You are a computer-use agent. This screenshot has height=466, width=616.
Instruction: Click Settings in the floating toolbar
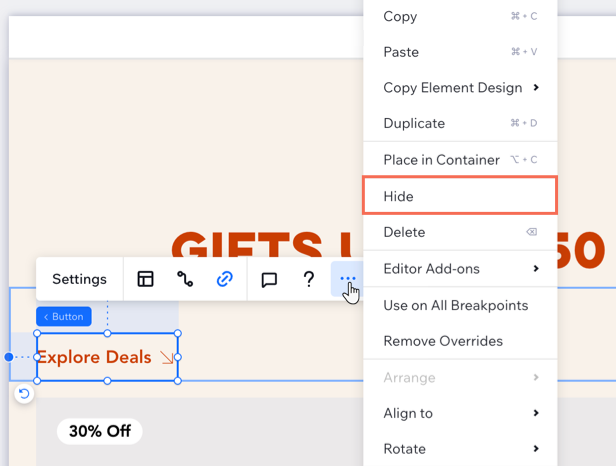coord(79,279)
